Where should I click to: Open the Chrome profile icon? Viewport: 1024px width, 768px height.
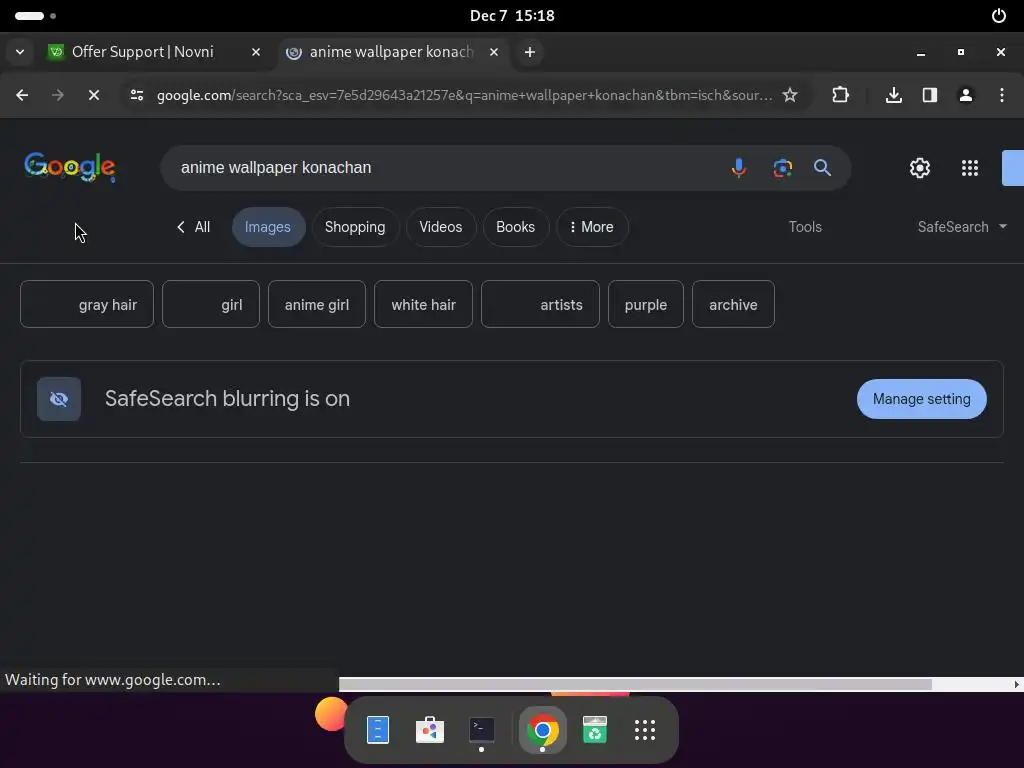965,95
